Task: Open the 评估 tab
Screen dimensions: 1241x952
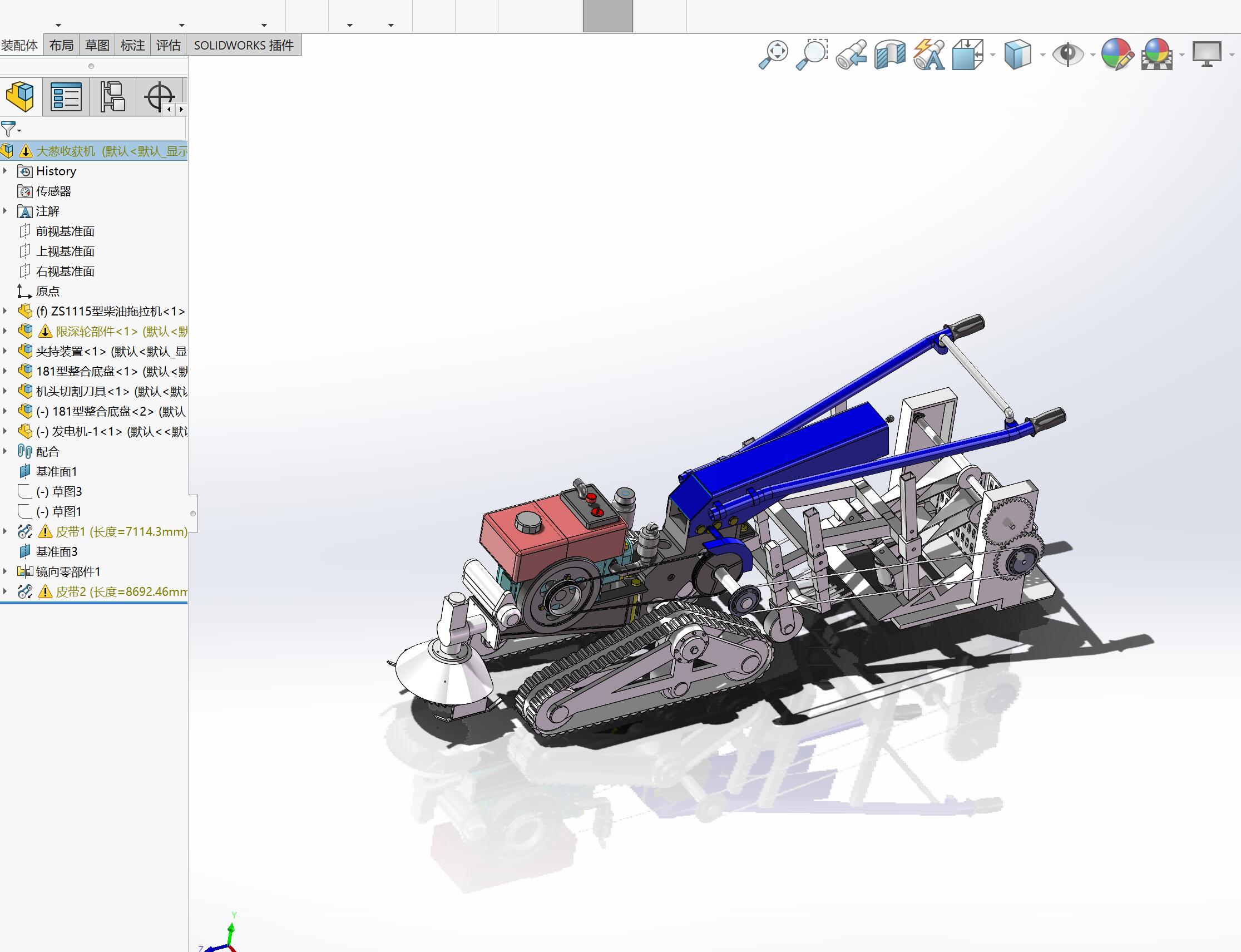Action: click(x=169, y=45)
